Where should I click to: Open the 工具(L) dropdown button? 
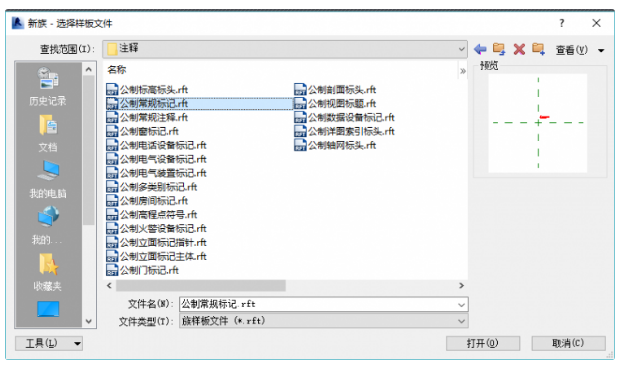click(49, 343)
